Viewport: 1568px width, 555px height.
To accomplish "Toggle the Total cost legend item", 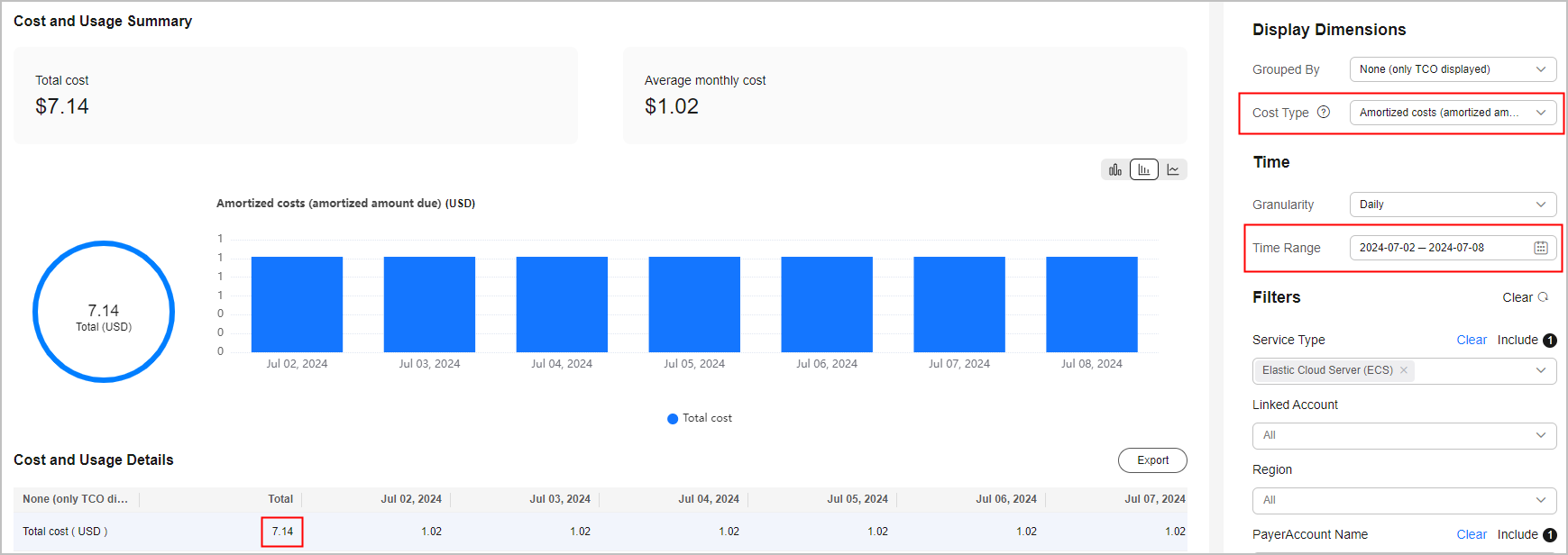I will pyautogui.click(x=700, y=418).
